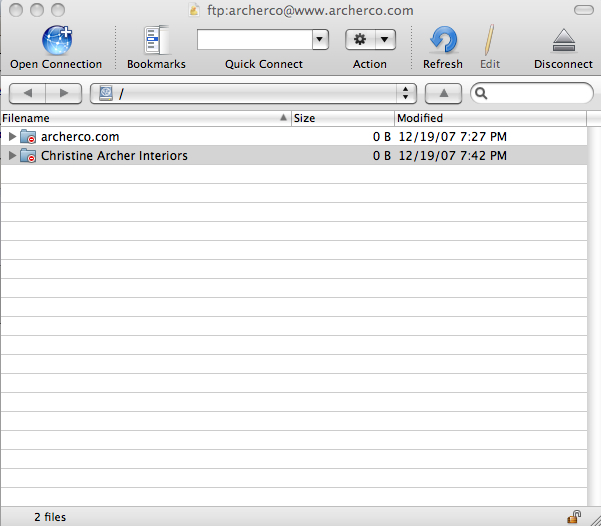Go forward with the right arrow button

point(64,93)
